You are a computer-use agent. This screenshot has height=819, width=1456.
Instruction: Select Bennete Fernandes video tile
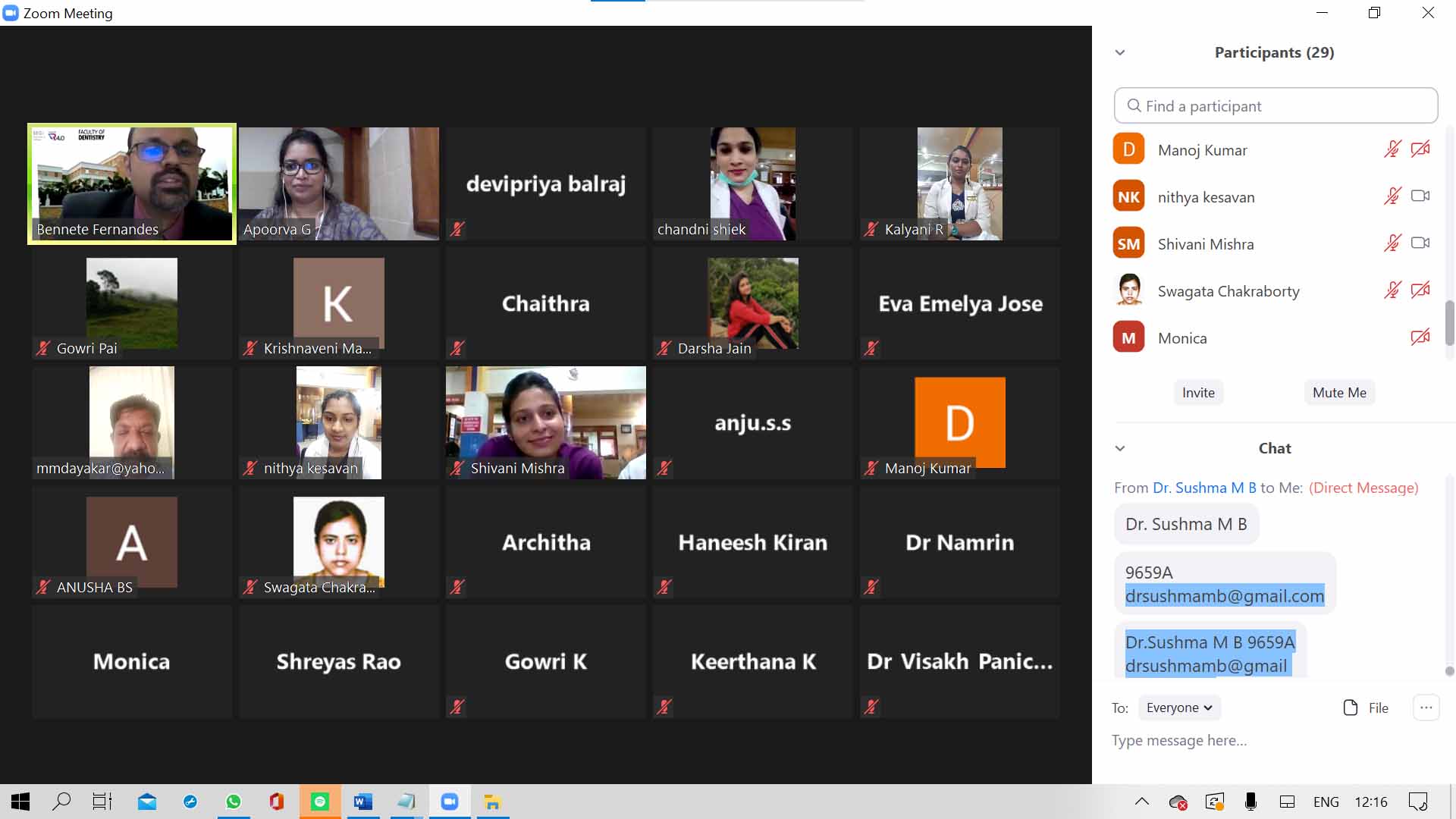coord(132,184)
